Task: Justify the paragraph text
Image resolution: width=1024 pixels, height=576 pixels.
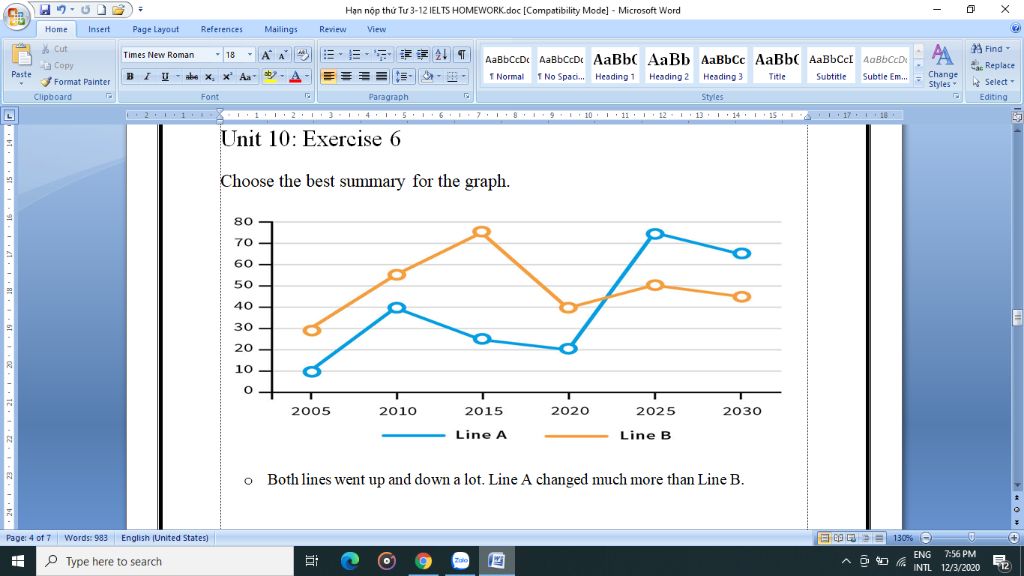Action: (381, 76)
